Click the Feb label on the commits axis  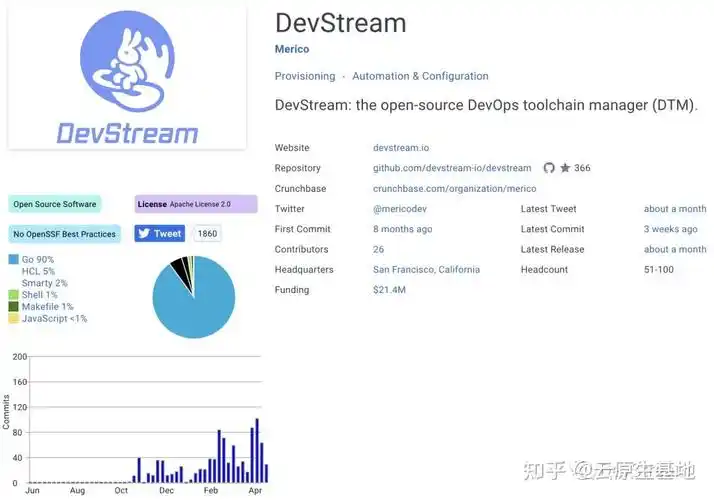coord(210,490)
